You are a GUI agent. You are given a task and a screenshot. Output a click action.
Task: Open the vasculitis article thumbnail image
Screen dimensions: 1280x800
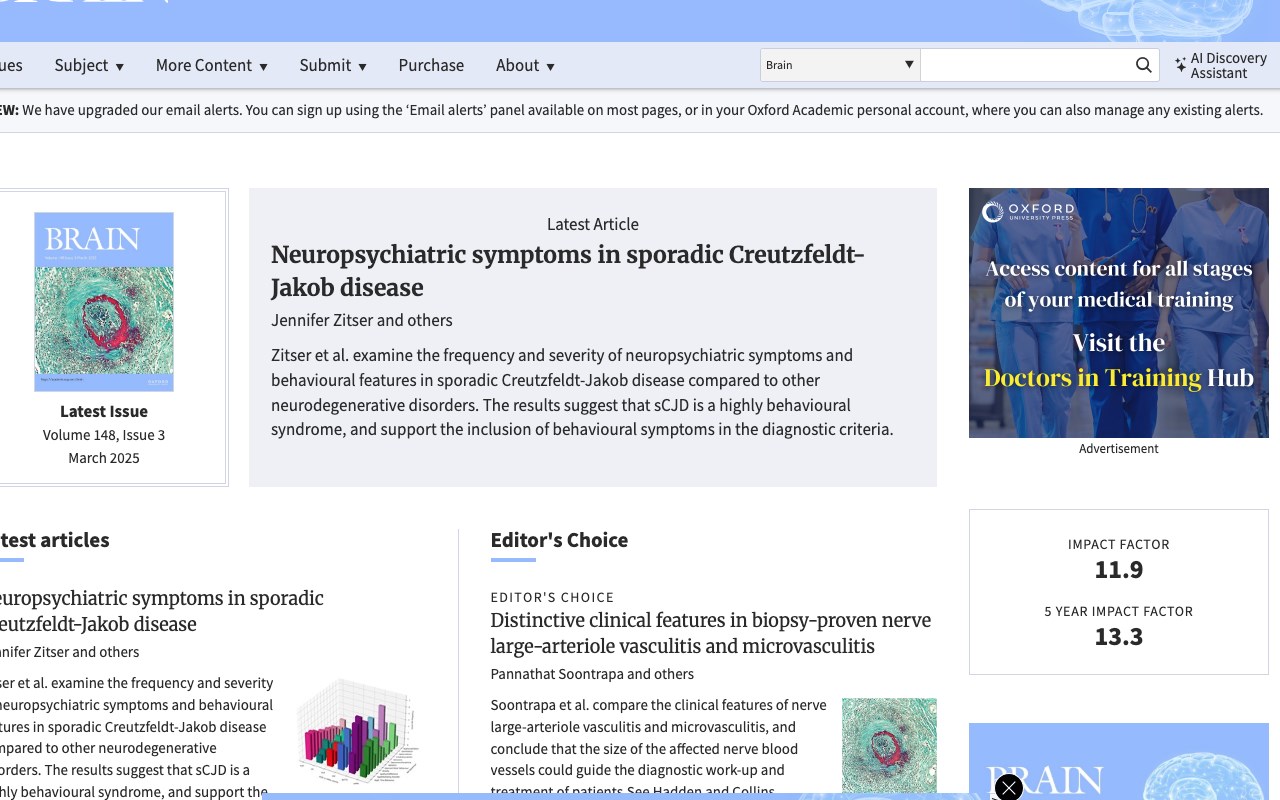[889, 745]
